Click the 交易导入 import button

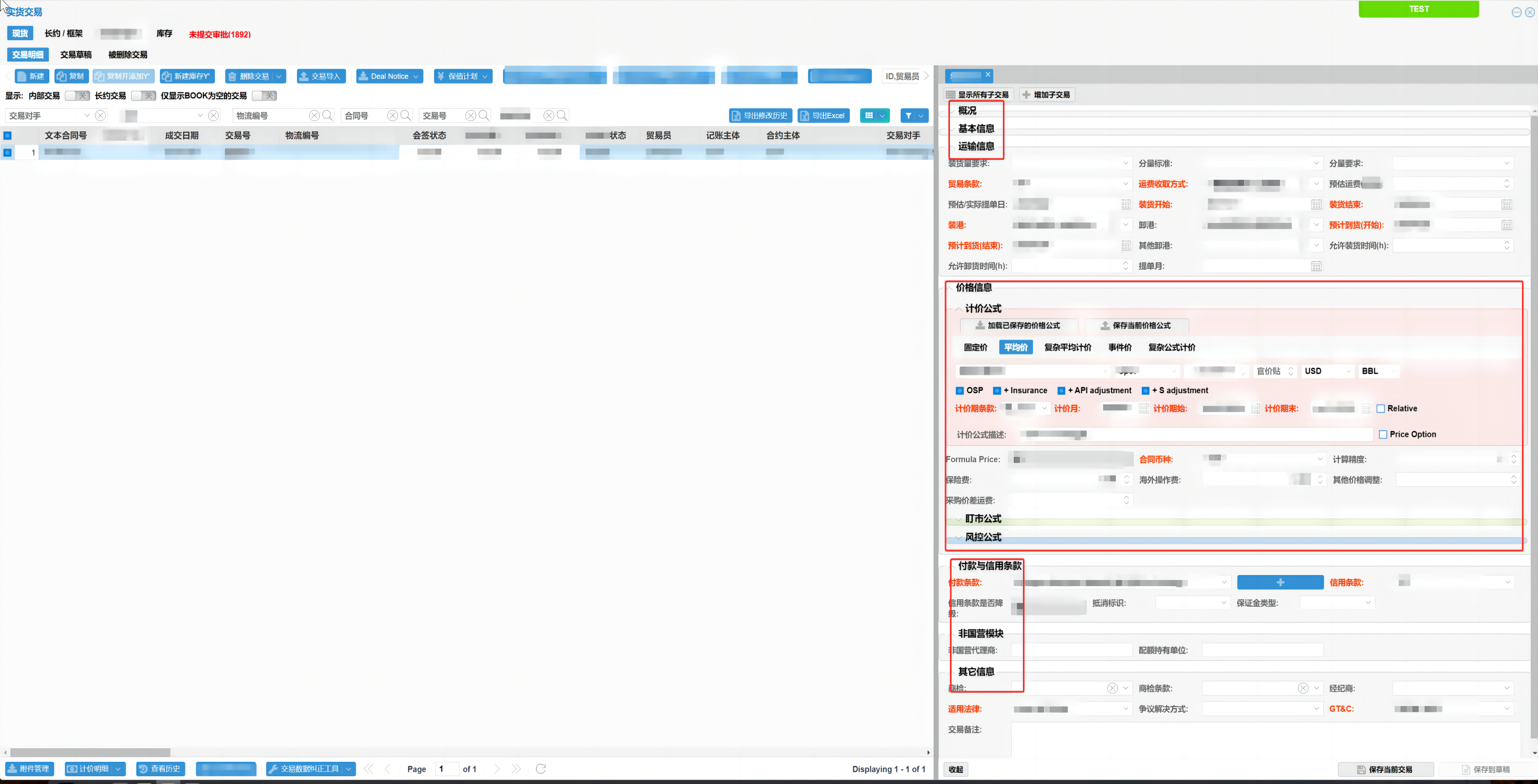320,76
